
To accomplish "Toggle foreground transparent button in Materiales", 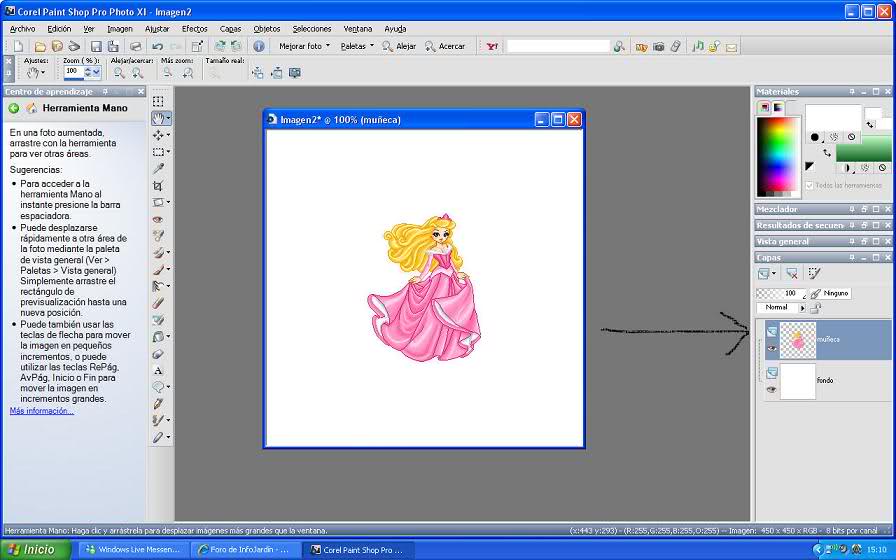I will click(x=851, y=137).
